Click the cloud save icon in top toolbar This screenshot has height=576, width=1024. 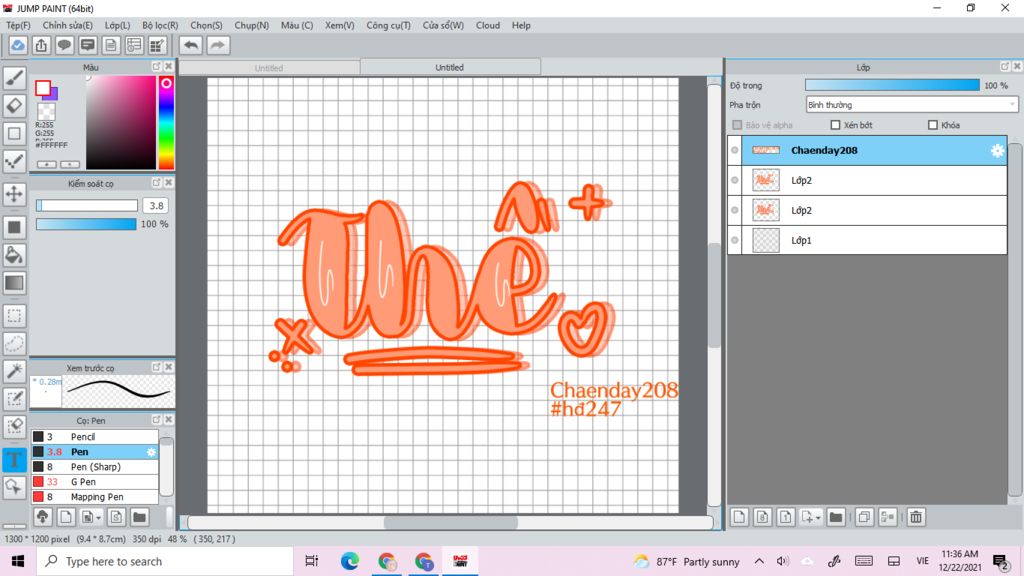(x=18, y=45)
